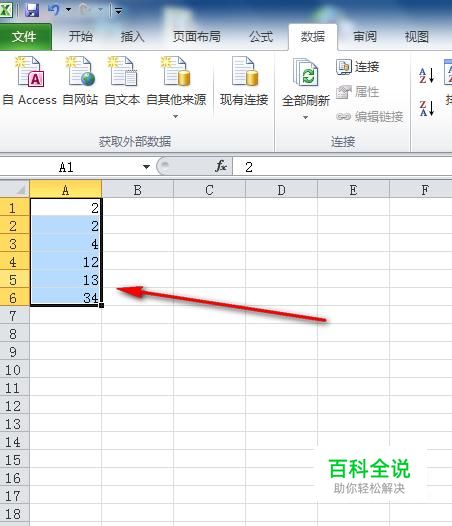Open the custom sort dialog icon

448,72
